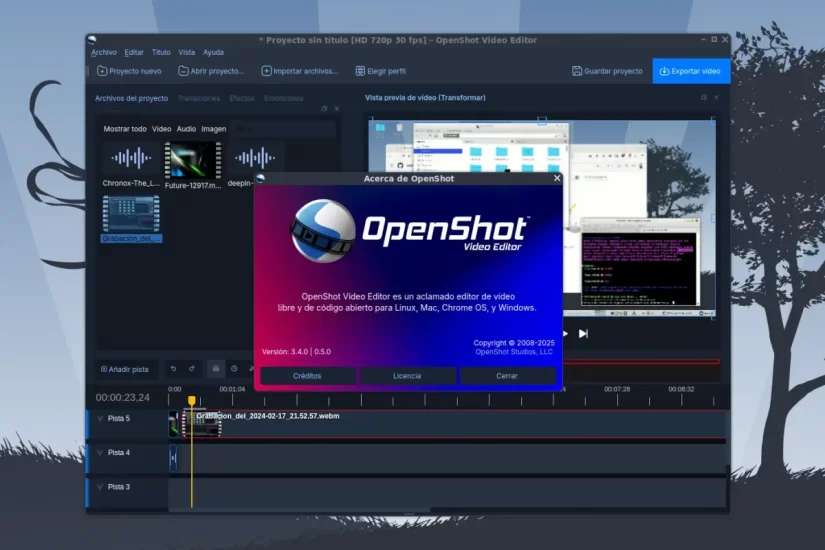Click the timeline horizontal scrollbar
Screen dimensions: 825x550
[x=299, y=509]
